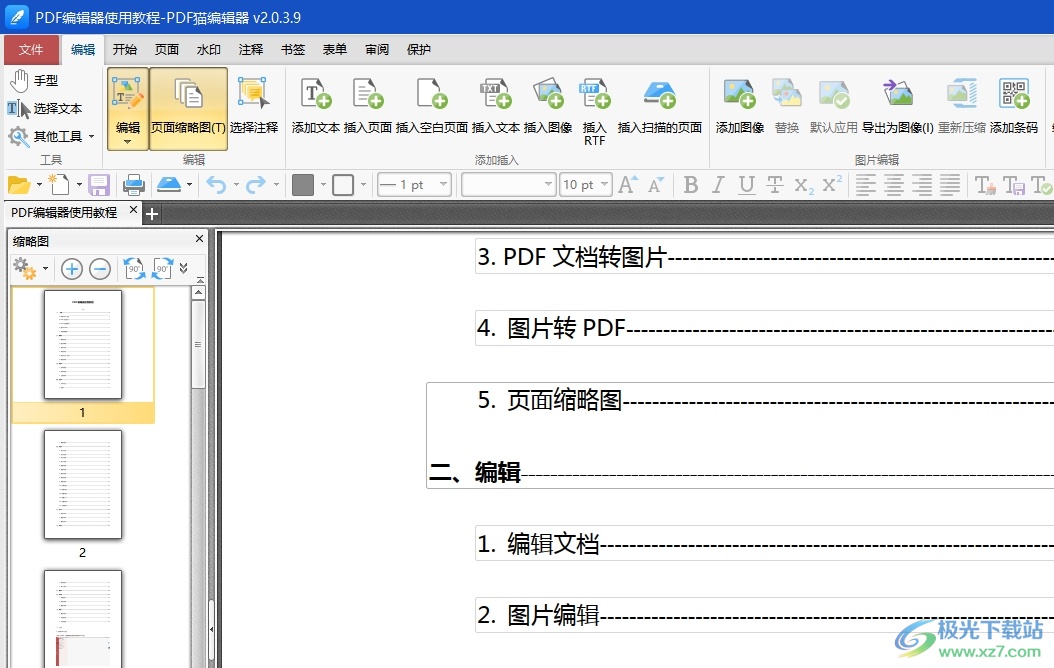The height and width of the screenshot is (668, 1054).
Task: Decrease font size with smaller A icon
Action: [x=656, y=185]
